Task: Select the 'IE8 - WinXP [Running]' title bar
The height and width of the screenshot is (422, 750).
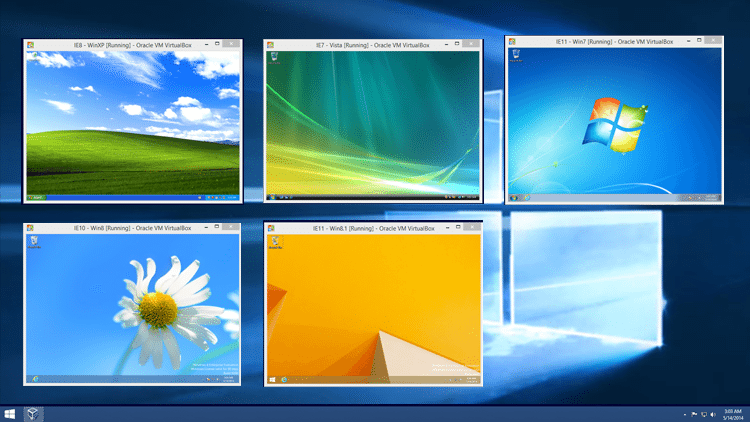Action: click(132, 45)
